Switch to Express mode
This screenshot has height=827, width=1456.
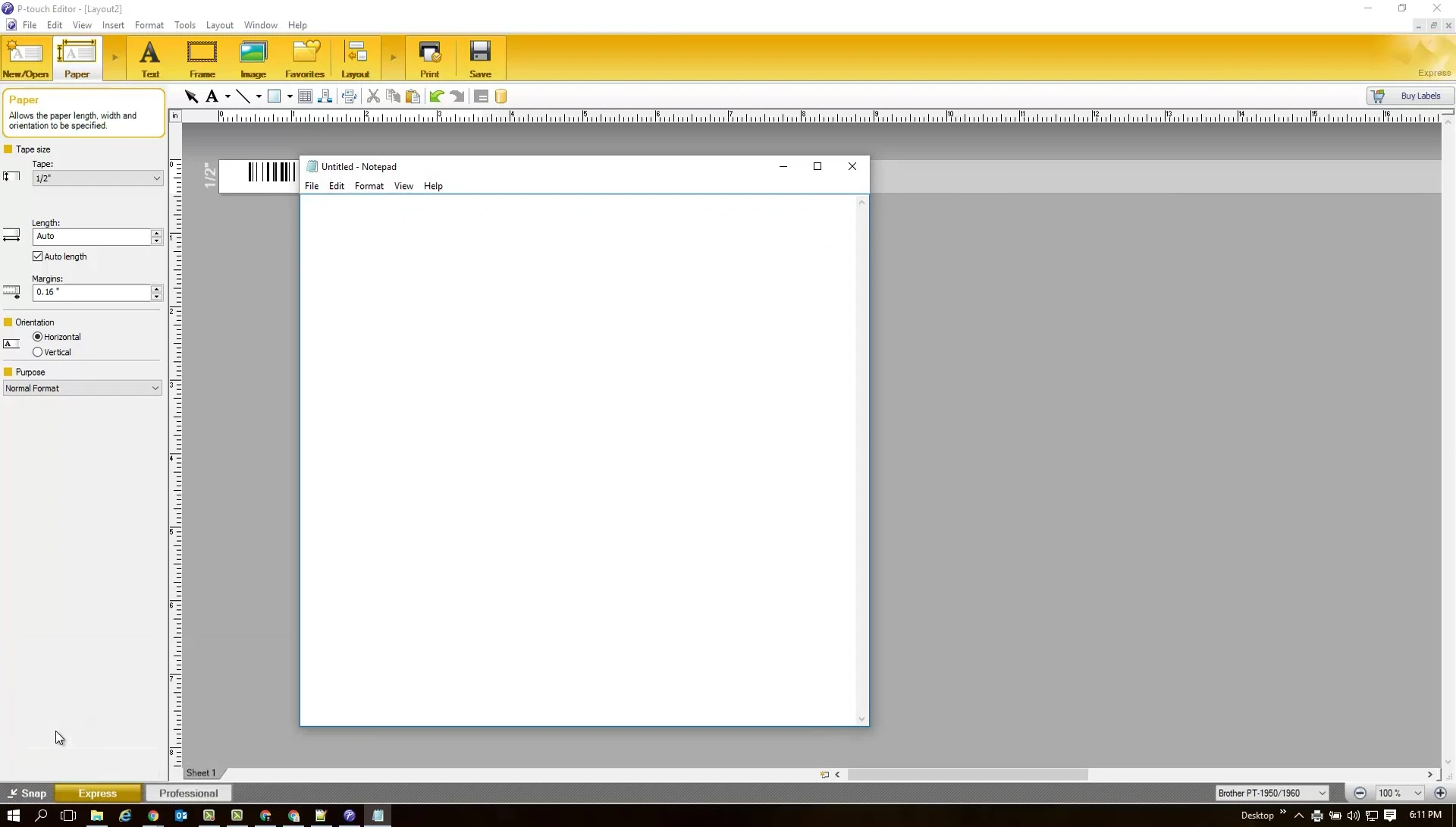pyautogui.click(x=98, y=793)
